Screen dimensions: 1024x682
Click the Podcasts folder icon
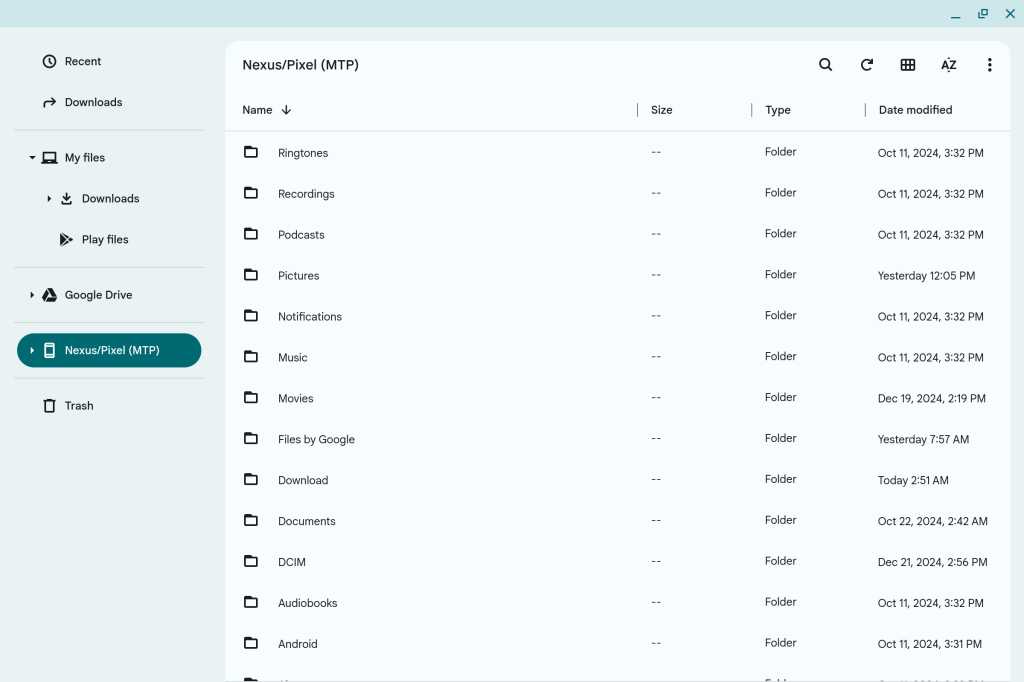pos(251,234)
